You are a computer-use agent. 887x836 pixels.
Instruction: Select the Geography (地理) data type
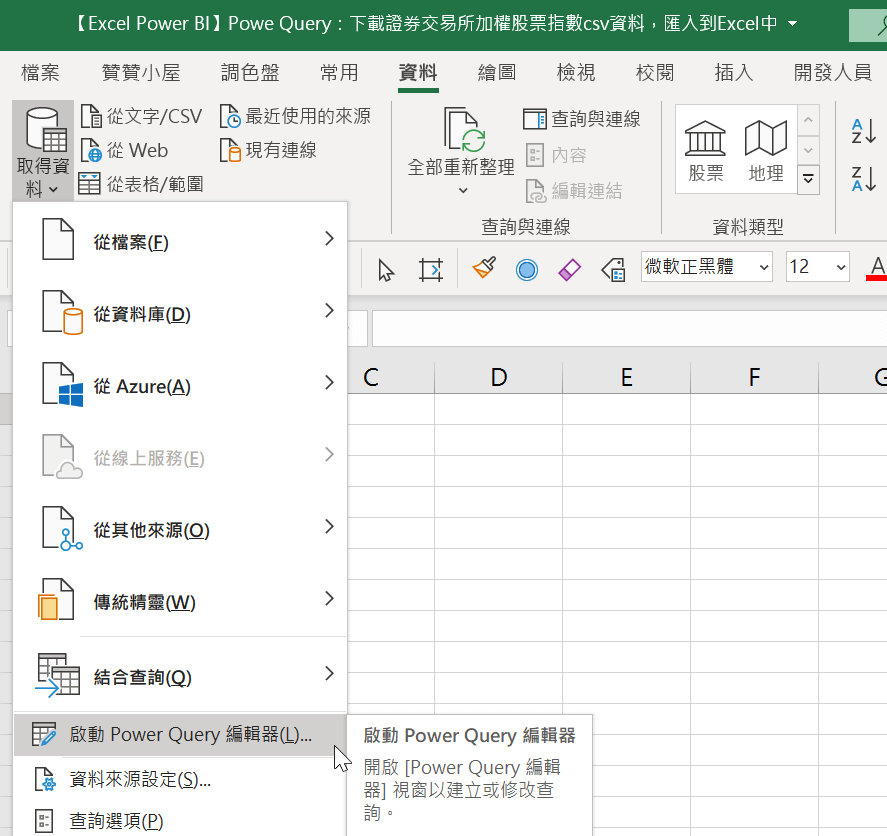pos(766,151)
